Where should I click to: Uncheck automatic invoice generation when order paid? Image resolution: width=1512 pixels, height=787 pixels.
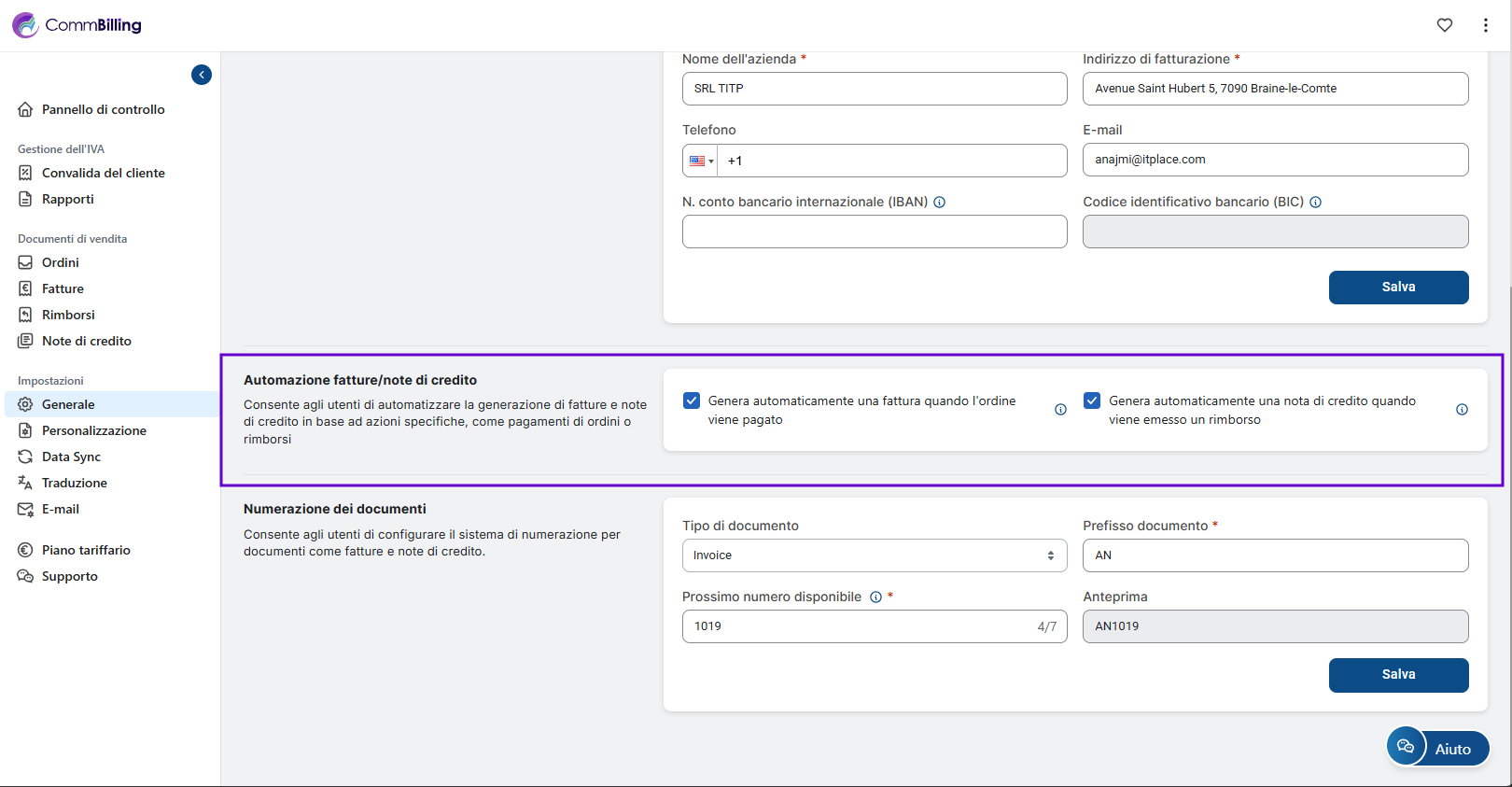coord(692,401)
